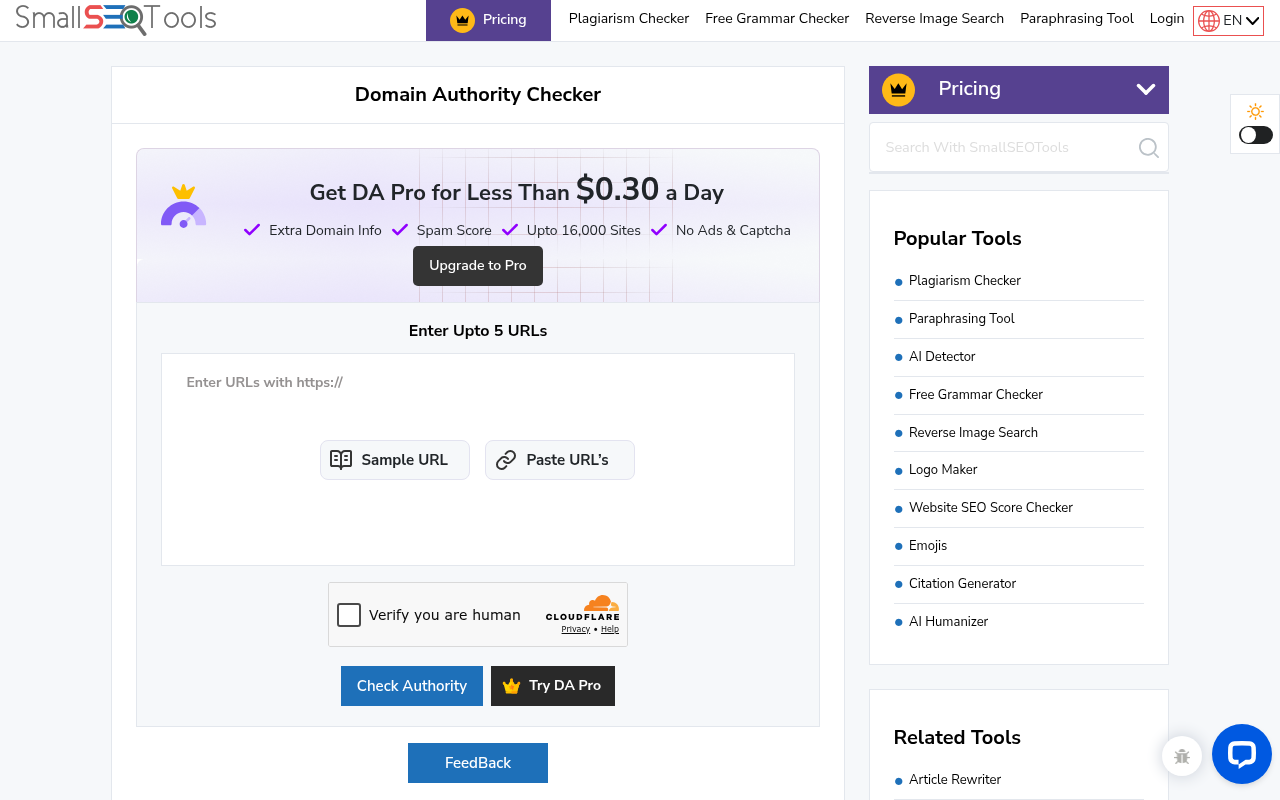Viewport: 1280px width, 800px height.
Task: Expand the sidebar Pricing panel chevron
Action: (1146, 90)
